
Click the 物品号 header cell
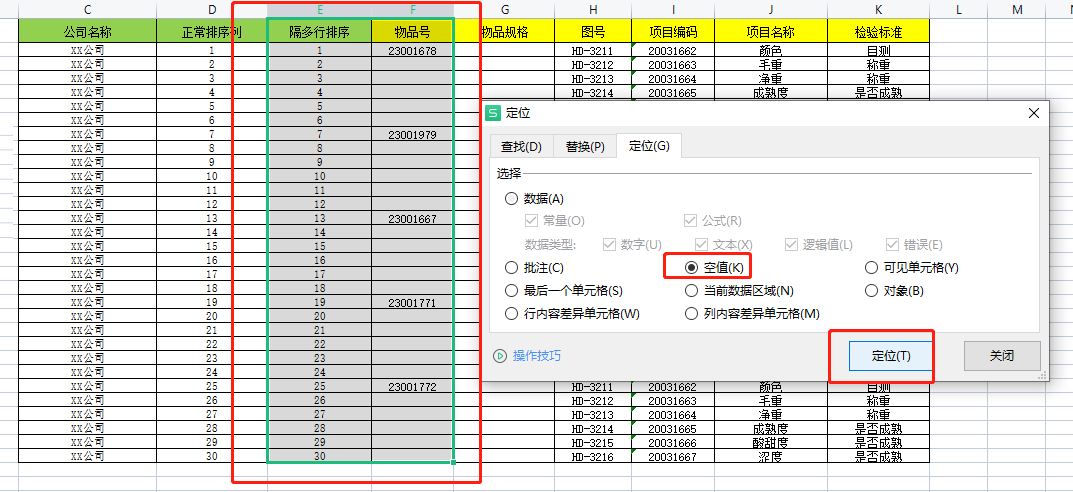413,31
